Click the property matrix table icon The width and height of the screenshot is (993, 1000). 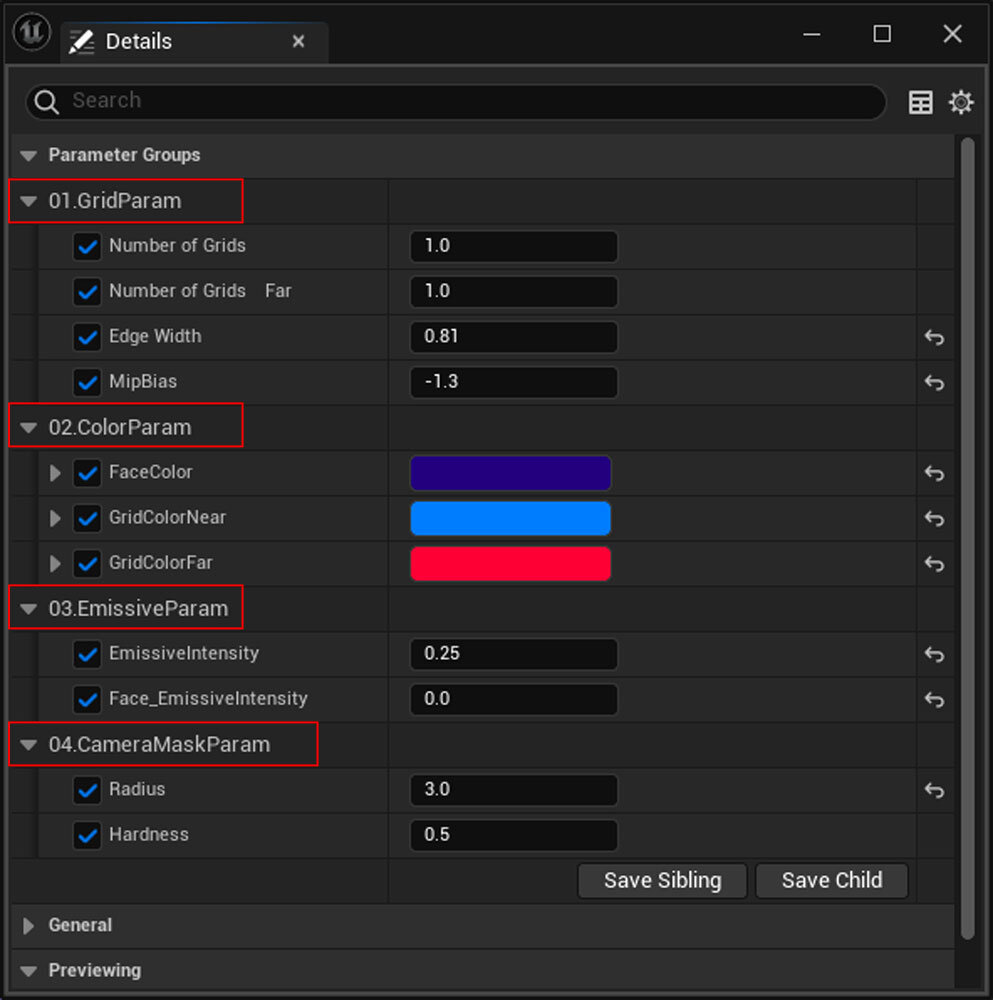(x=921, y=102)
